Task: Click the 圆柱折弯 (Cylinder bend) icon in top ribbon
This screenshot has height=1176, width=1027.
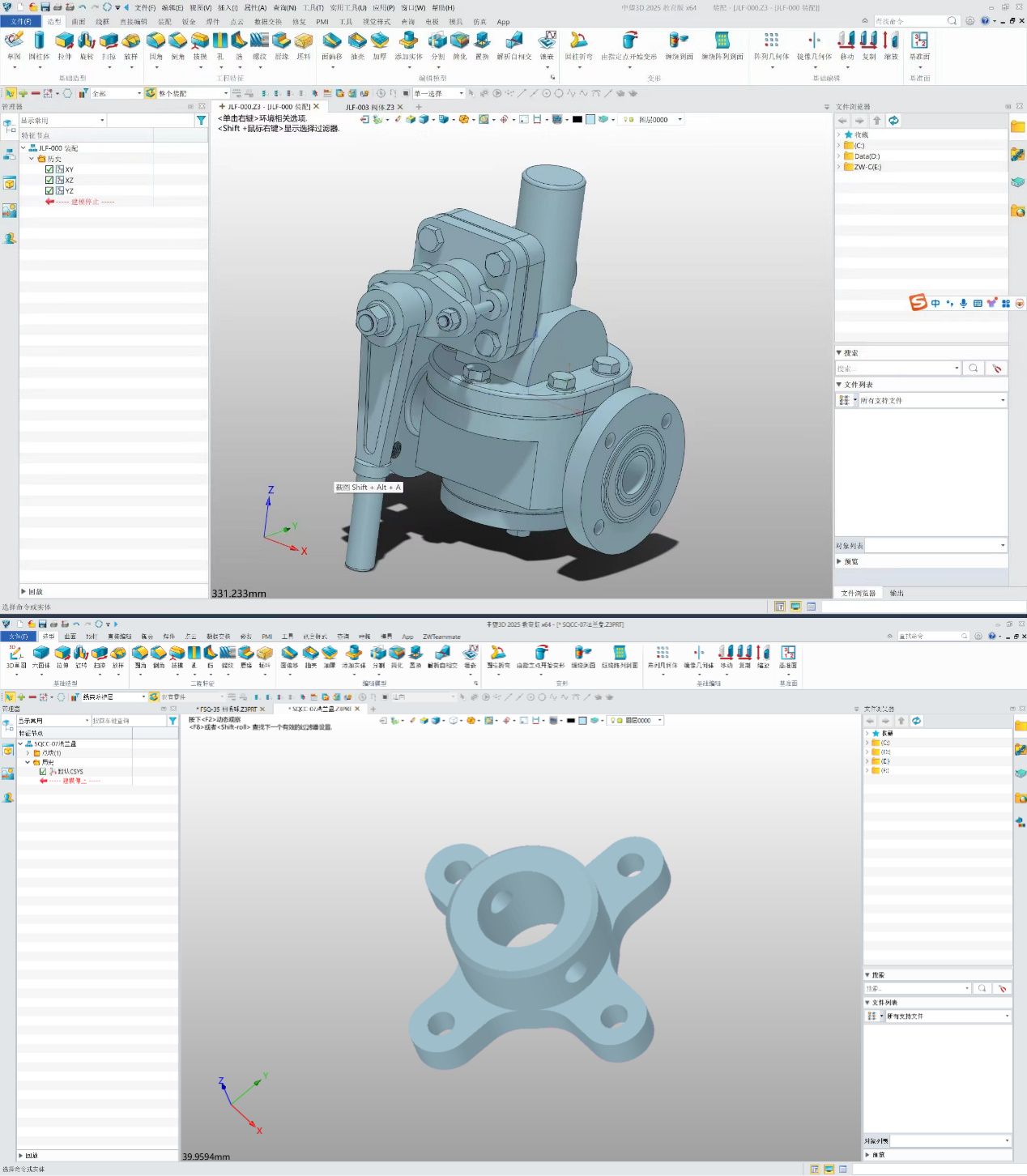Action: 578,45
